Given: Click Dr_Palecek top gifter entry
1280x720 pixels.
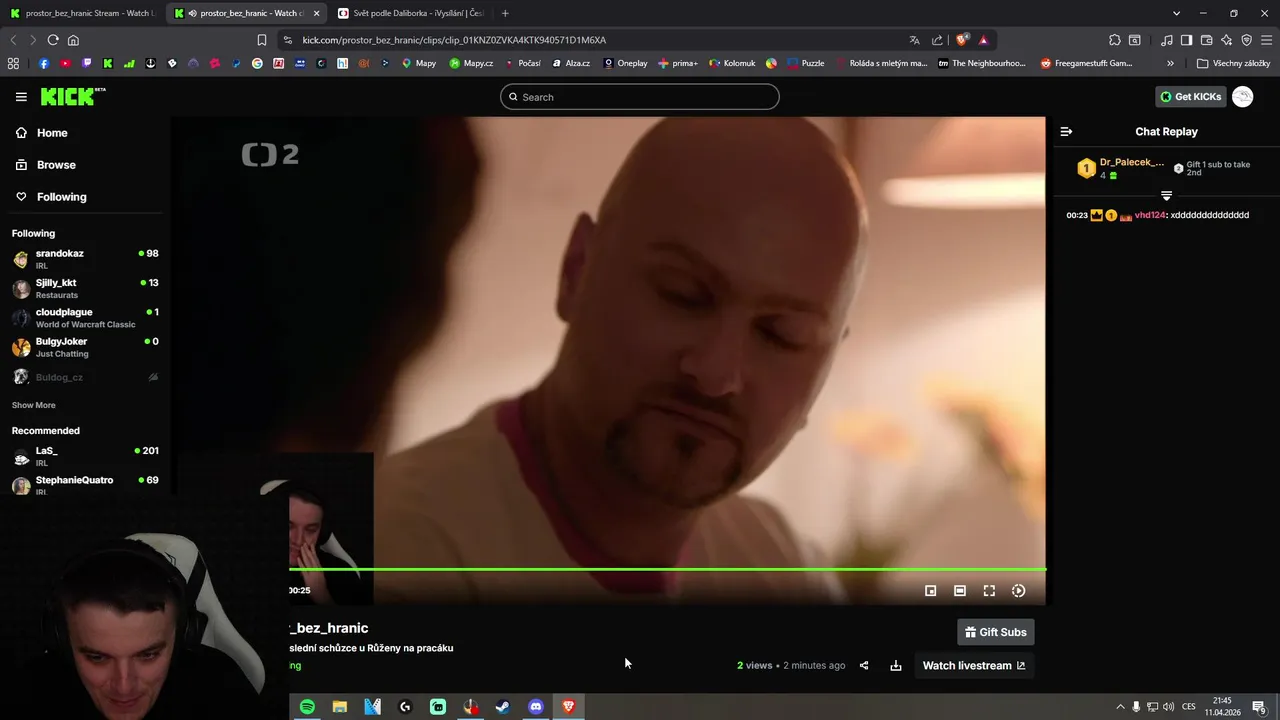Looking at the screenshot, I should (1121, 168).
